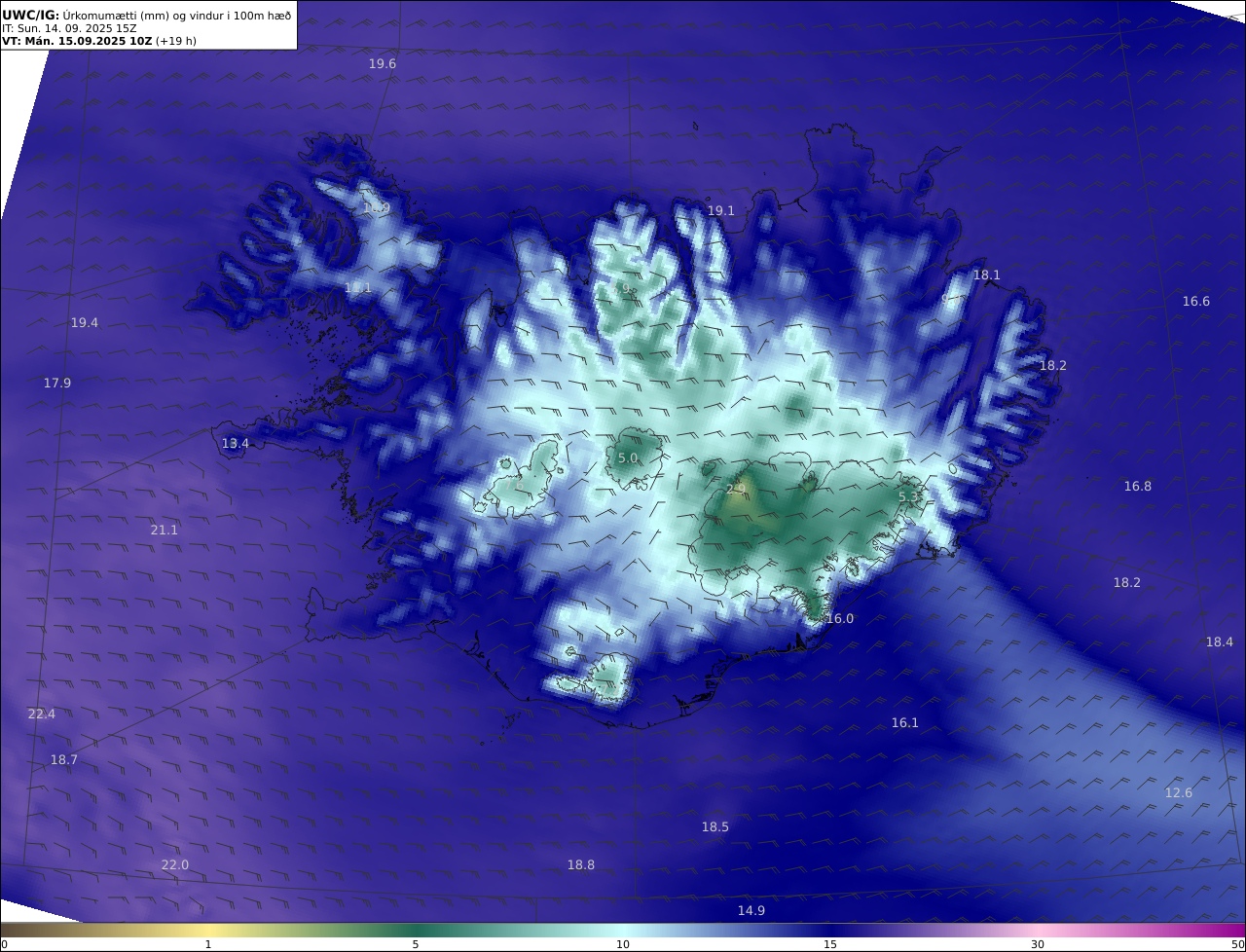Click the 5.0 value on the glacier
The image size is (1246, 952).
pyautogui.click(x=628, y=458)
